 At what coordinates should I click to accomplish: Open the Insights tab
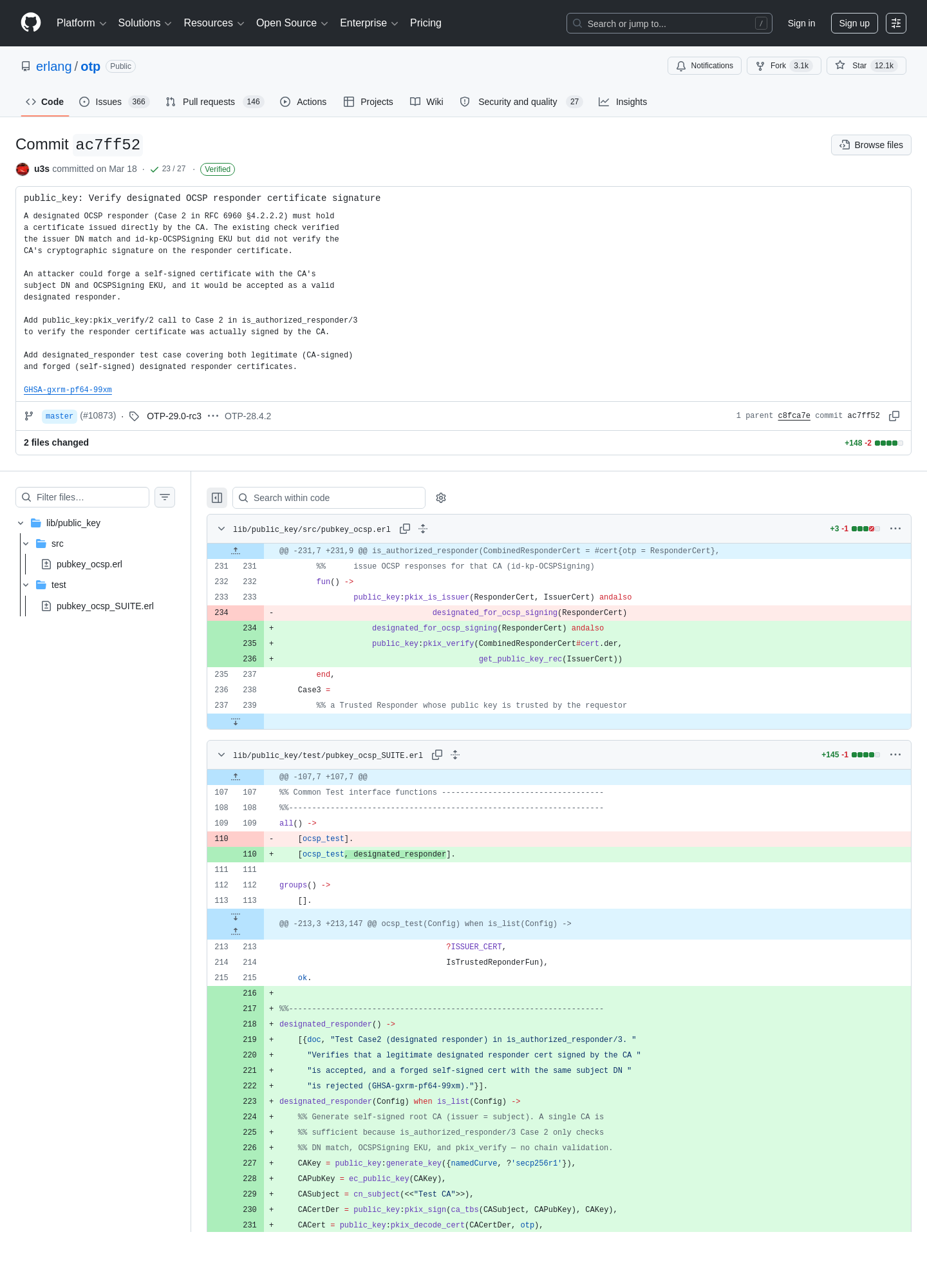(623, 102)
